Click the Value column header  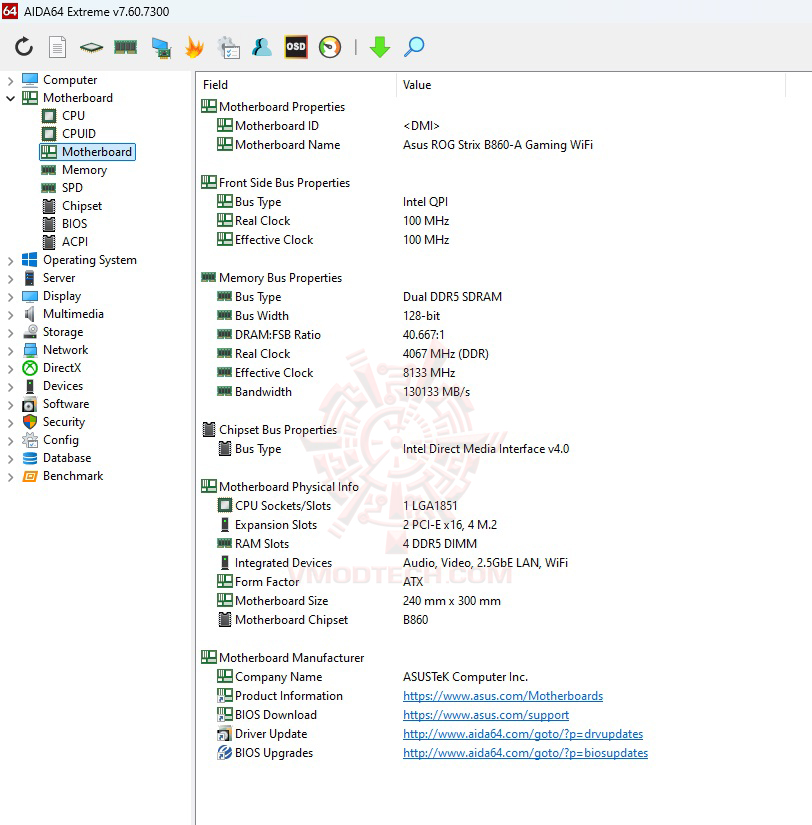[x=591, y=85]
